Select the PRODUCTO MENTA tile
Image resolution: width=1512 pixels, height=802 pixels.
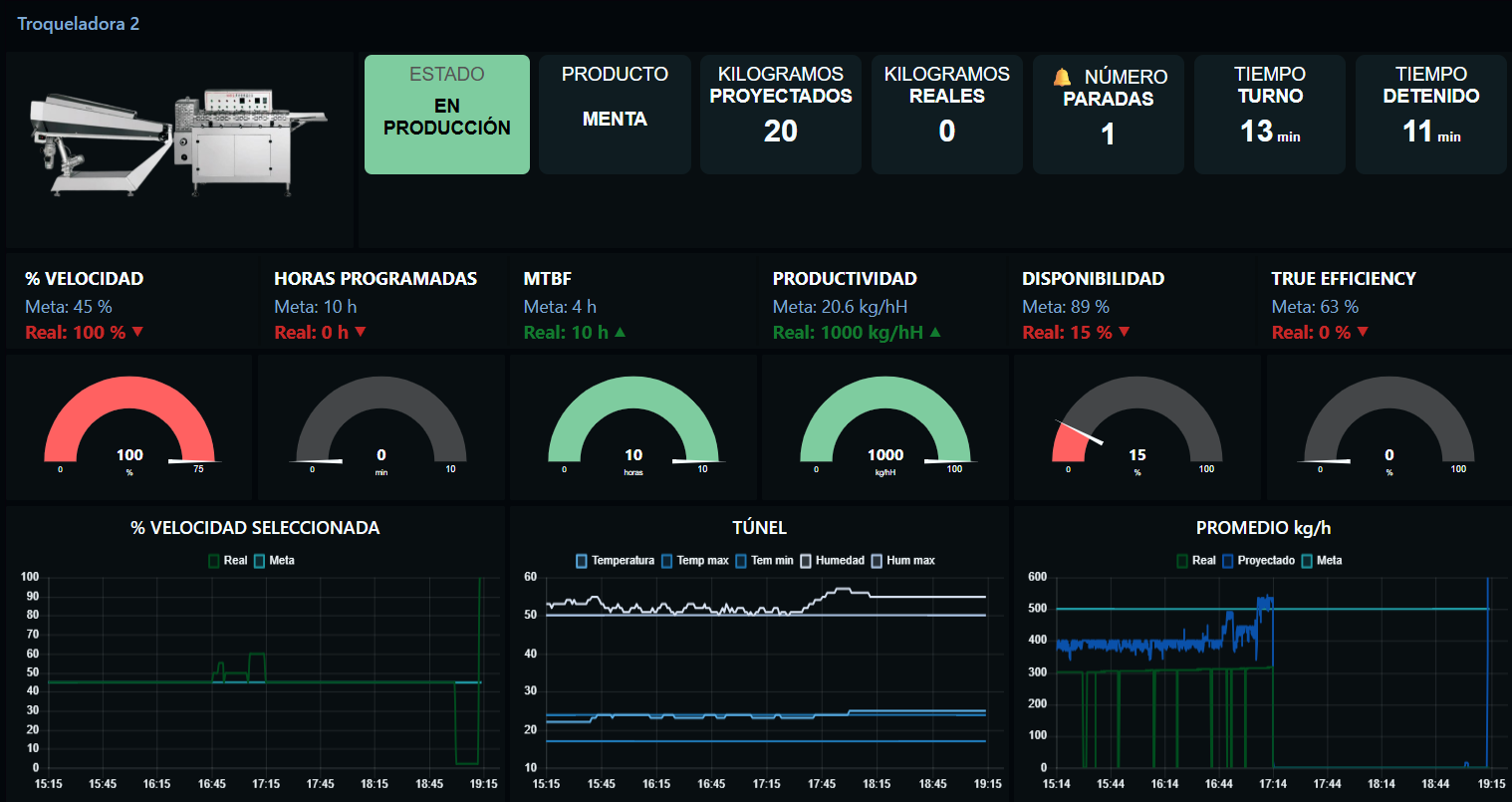point(615,115)
